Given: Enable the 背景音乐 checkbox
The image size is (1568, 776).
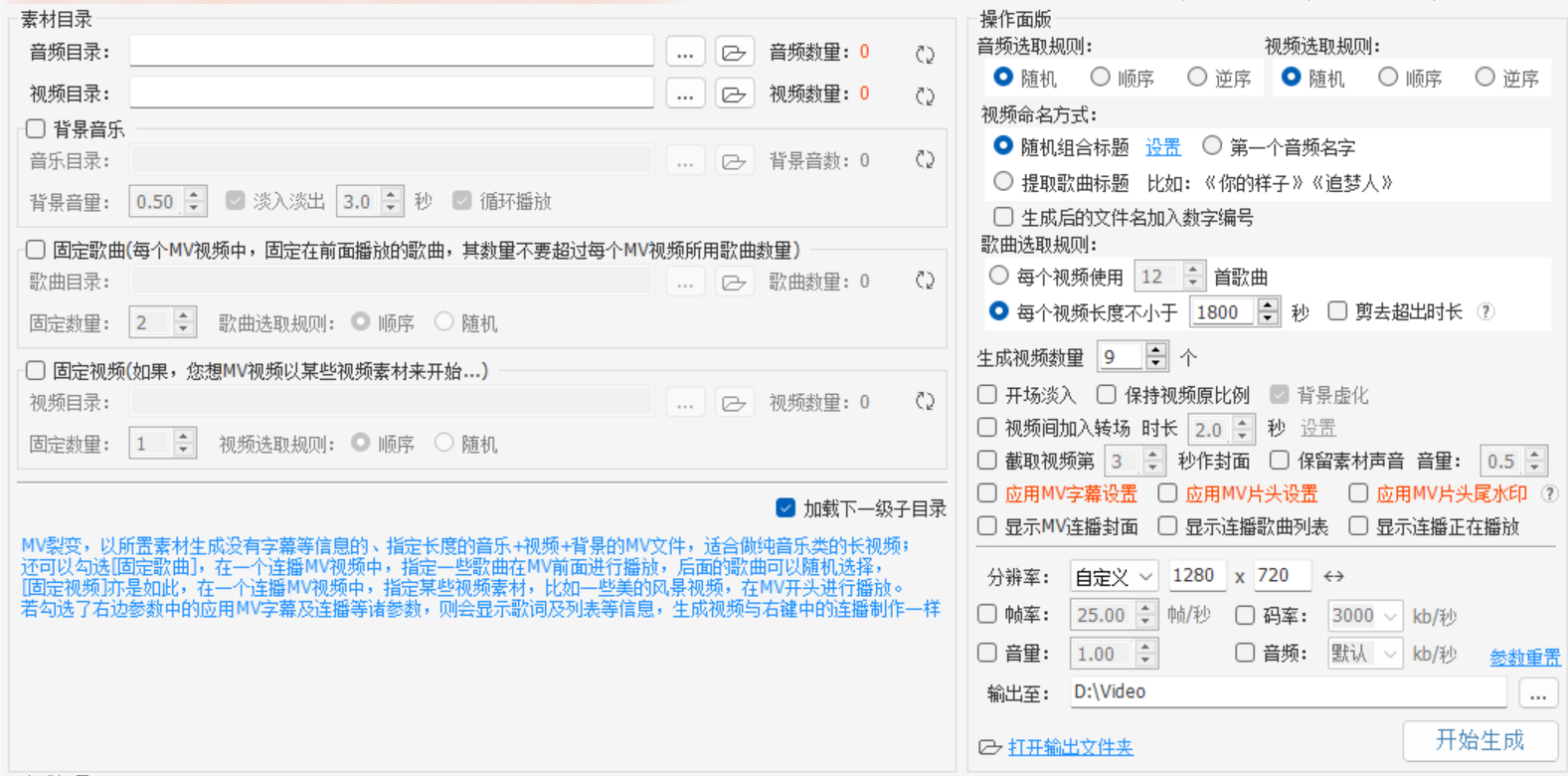Looking at the screenshot, I should (x=36, y=128).
